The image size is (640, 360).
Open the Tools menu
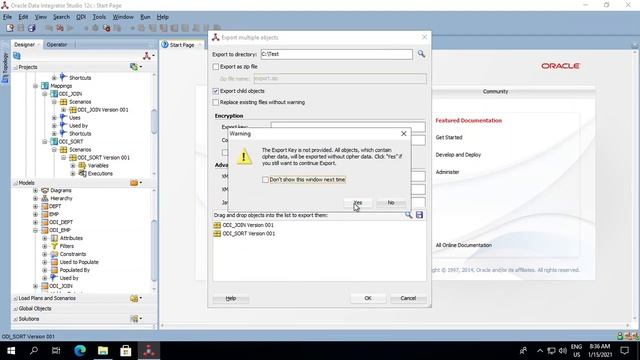99,17
